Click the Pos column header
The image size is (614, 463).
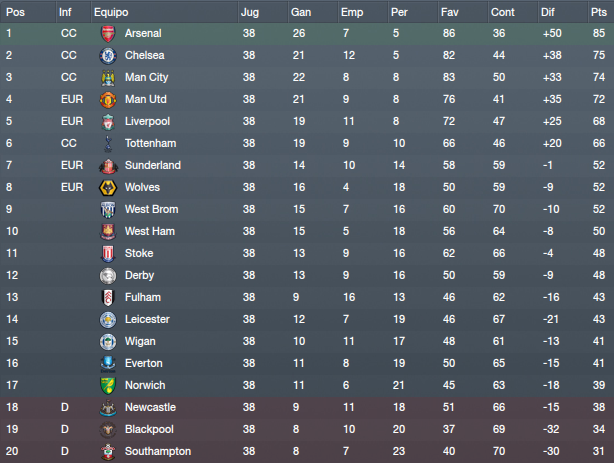15,12
